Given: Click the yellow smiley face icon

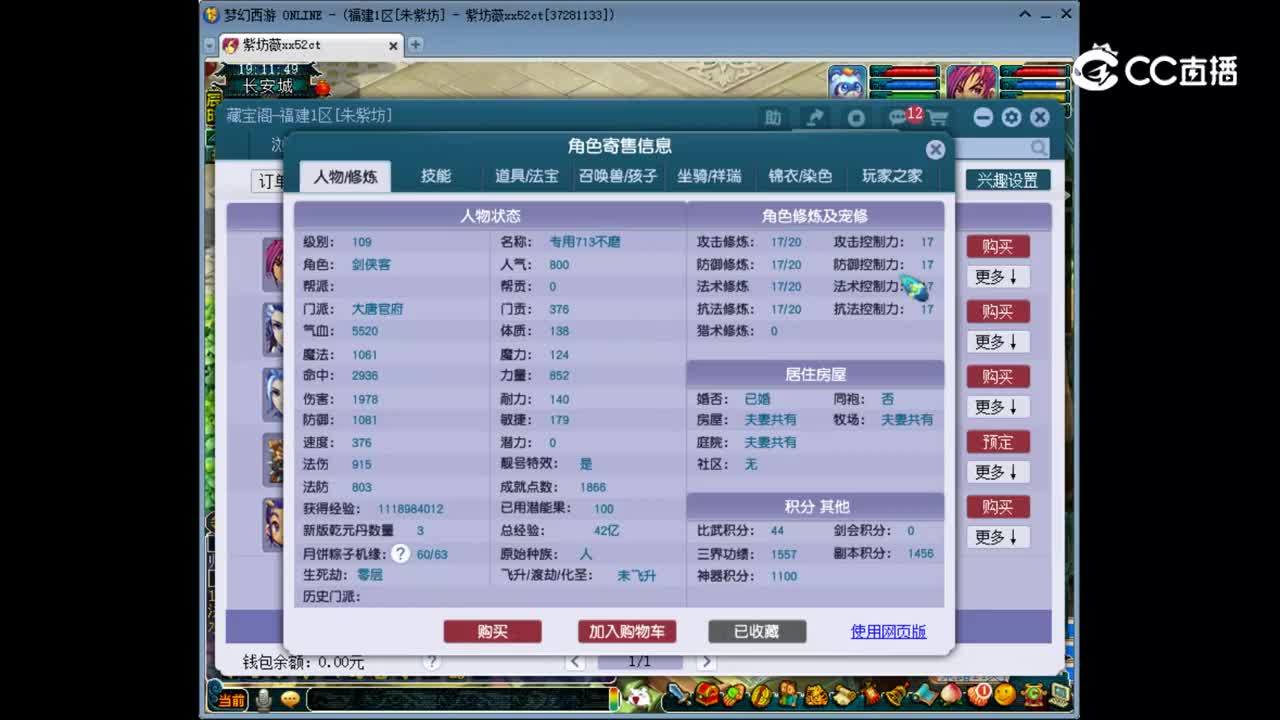Looking at the screenshot, I should (1004, 693).
